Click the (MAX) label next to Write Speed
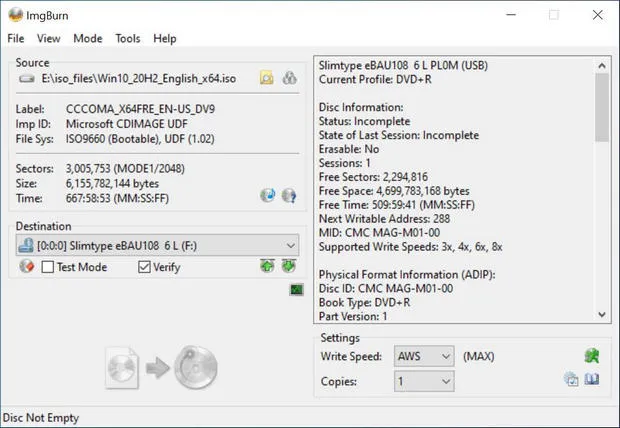The height and width of the screenshot is (428, 620). point(478,356)
